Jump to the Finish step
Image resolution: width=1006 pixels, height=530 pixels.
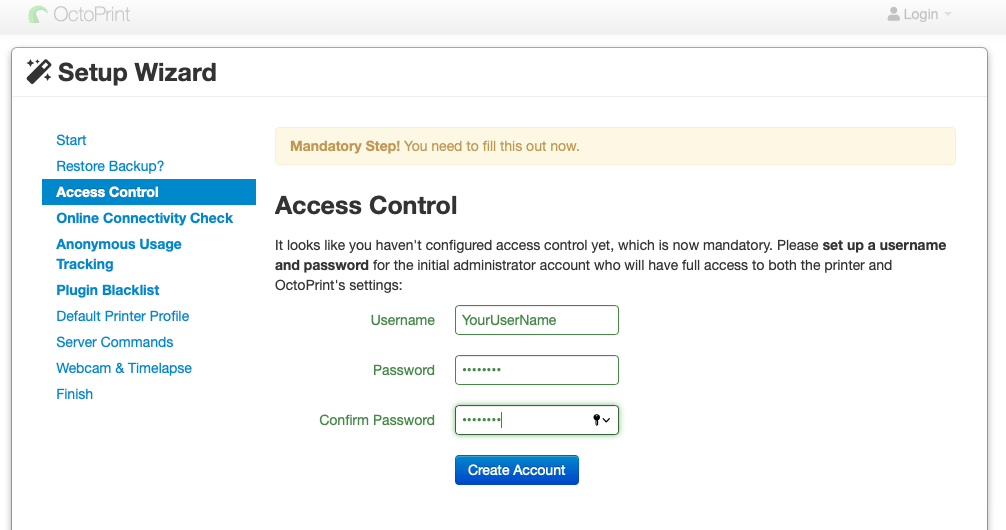75,394
